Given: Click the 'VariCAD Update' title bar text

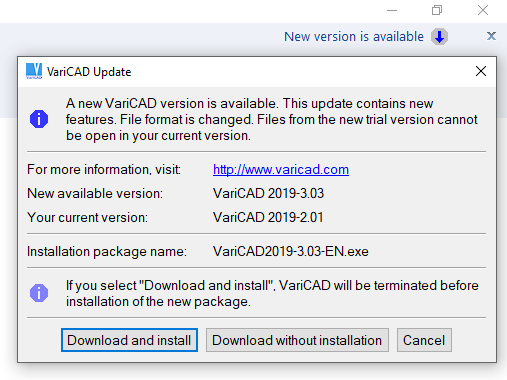Looking at the screenshot, I should [x=89, y=72].
